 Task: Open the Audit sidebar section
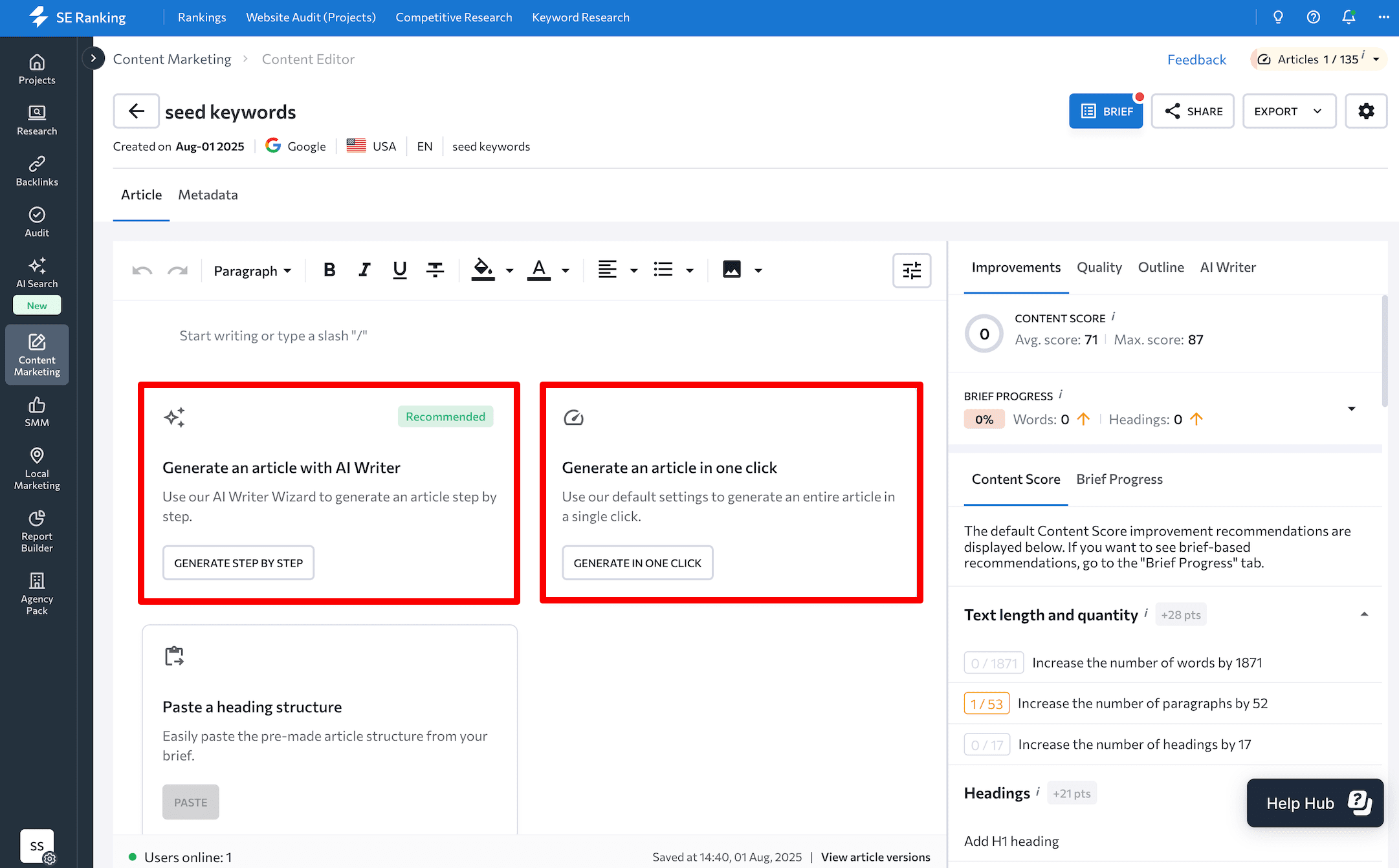(x=37, y=222)
